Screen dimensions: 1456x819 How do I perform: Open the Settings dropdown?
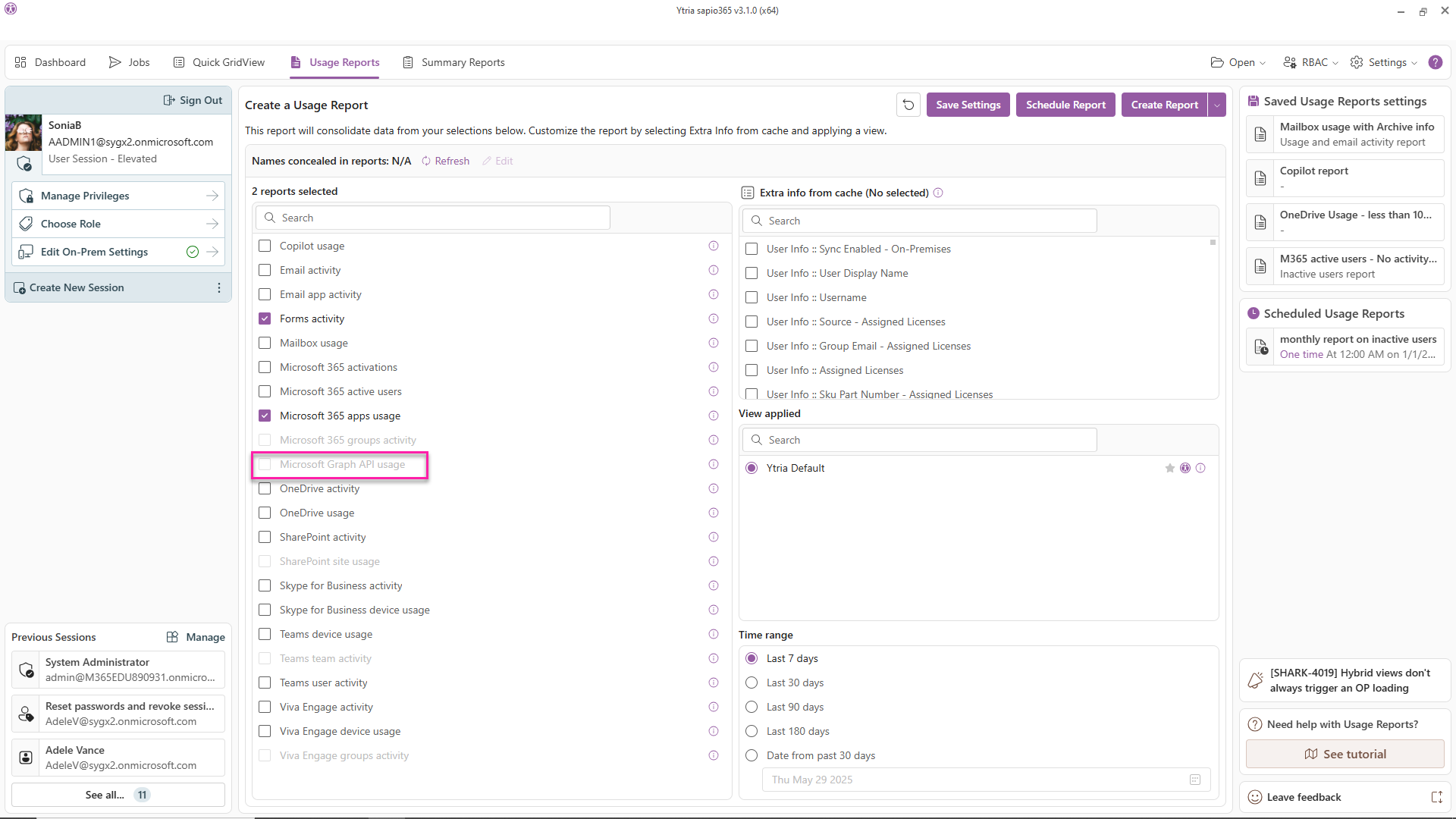[x=1384, y=62]
